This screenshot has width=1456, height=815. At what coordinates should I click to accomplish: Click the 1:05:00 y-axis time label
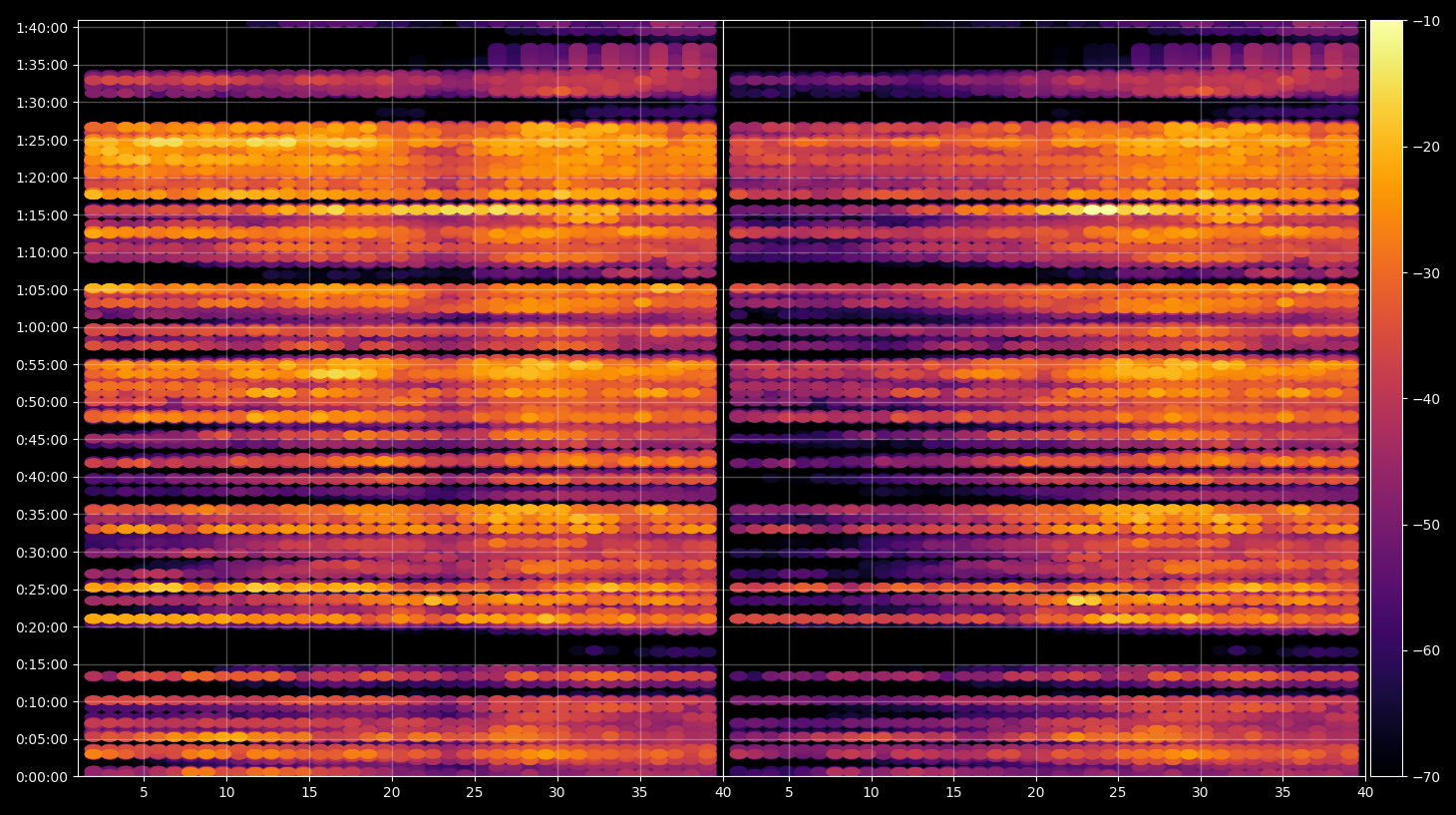pos(42,290)
